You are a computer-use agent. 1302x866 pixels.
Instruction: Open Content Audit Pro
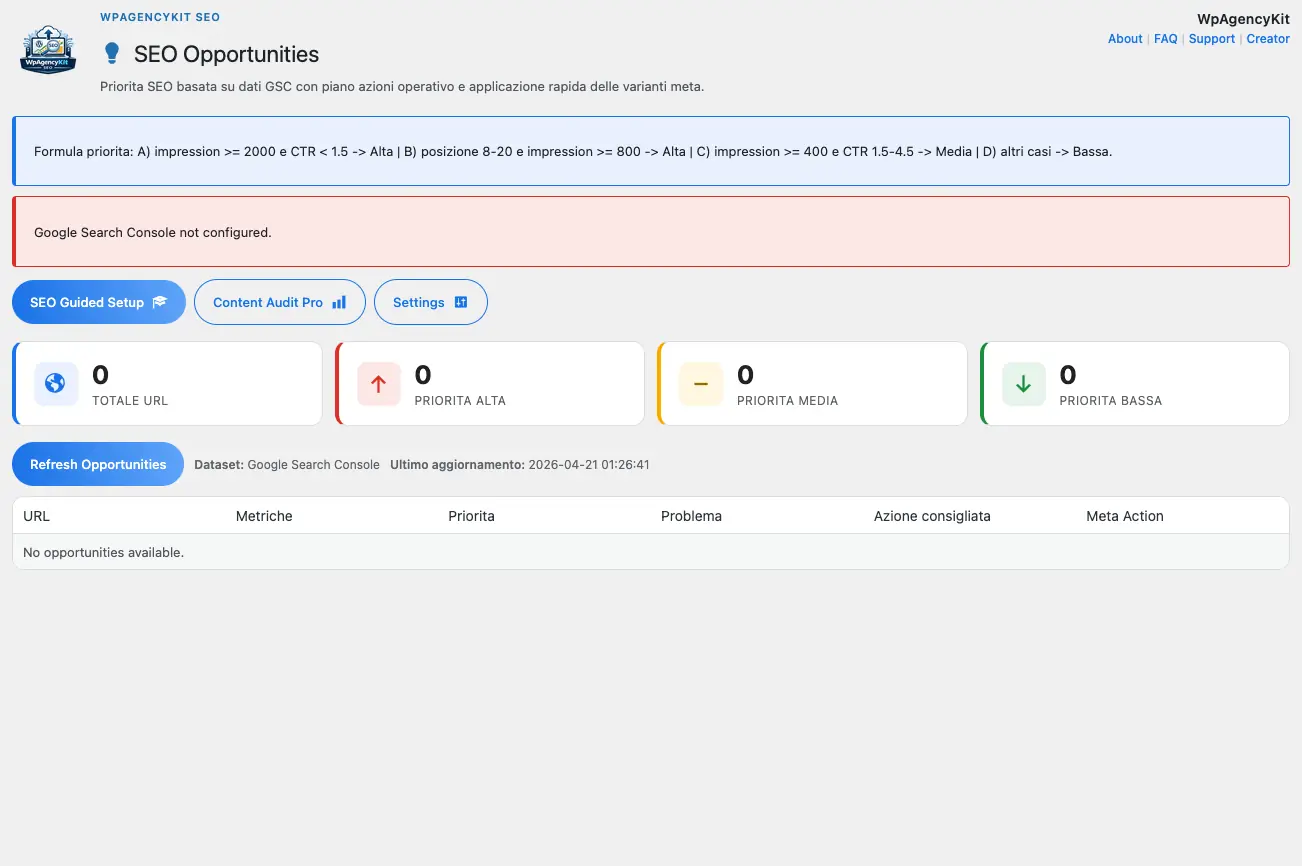pyautogui.click(x=280, y=302)
